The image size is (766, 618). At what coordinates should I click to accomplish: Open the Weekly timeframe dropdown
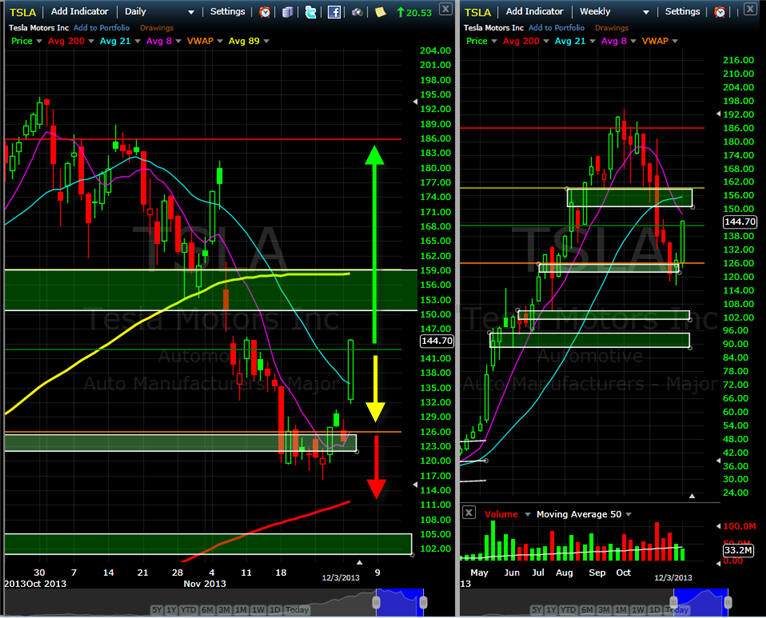click(x=646, y=12)
